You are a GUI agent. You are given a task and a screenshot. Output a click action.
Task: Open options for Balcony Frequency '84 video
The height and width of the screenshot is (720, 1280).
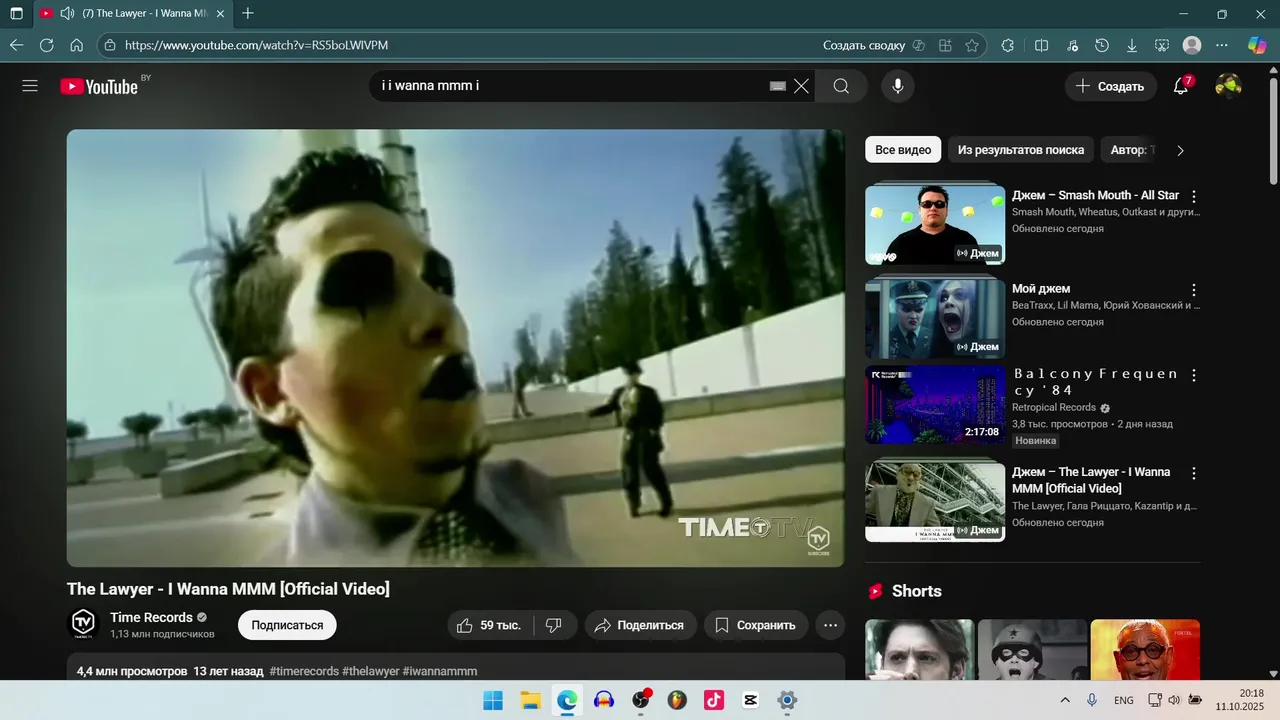click(x=1193, y=376)
